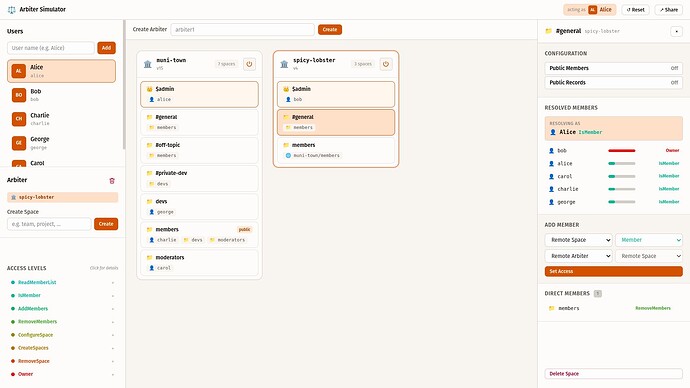Click the folder icon of moderators space
This screenshot has height=388, width=690.
coord(149,257)
